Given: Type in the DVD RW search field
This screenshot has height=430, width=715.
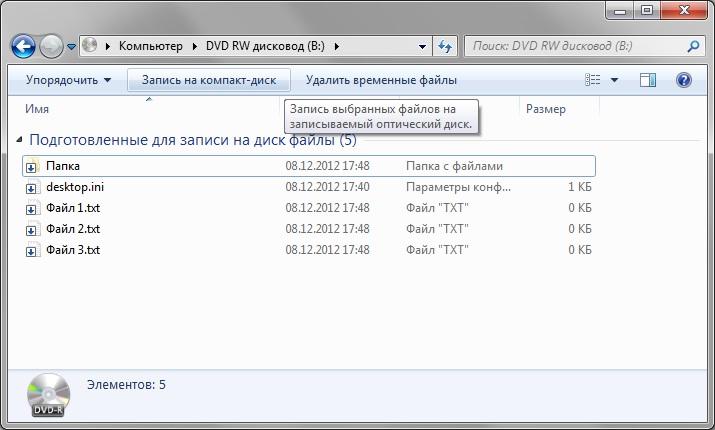Looking at the screenshot, I should point(575,46).
